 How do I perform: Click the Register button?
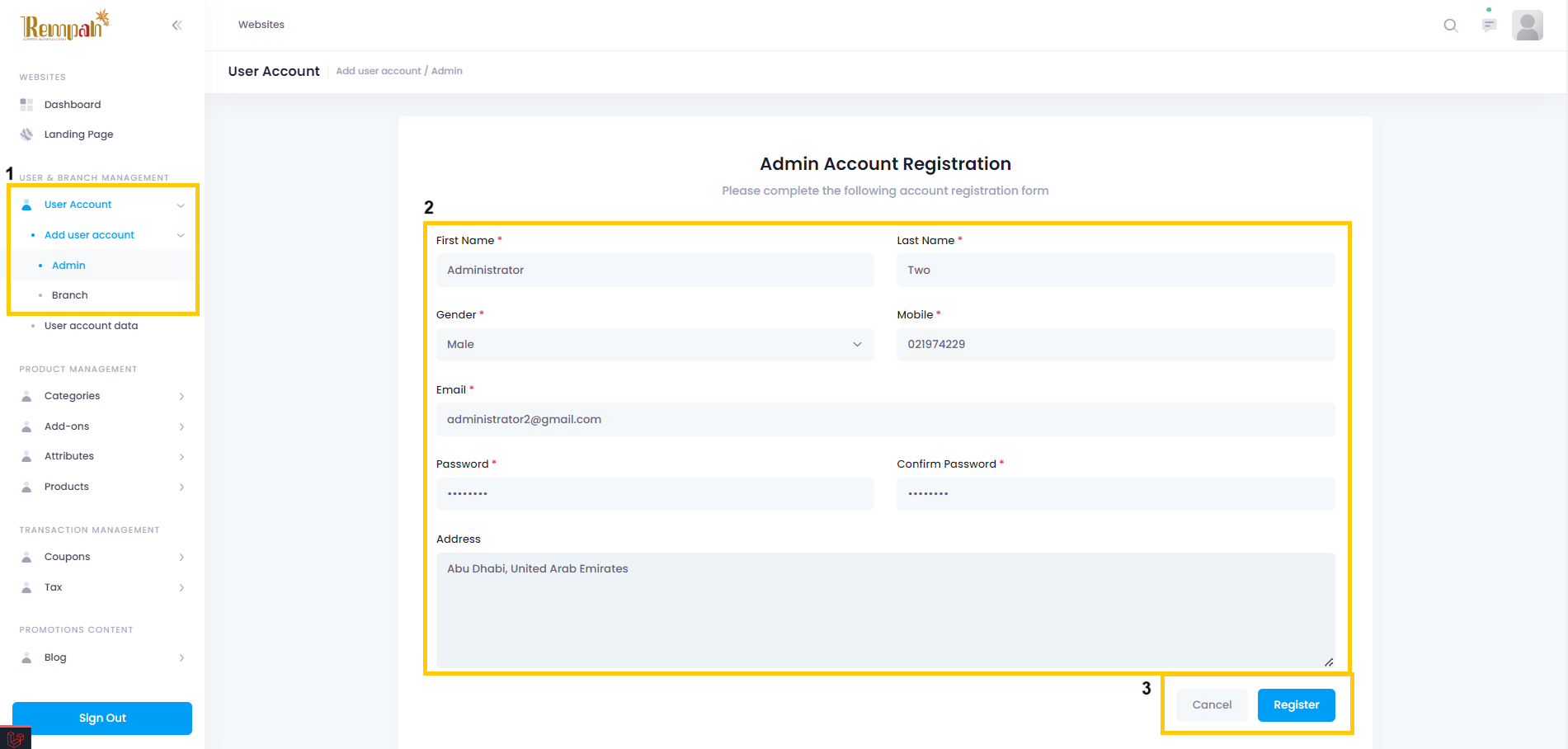(1296, 705)
